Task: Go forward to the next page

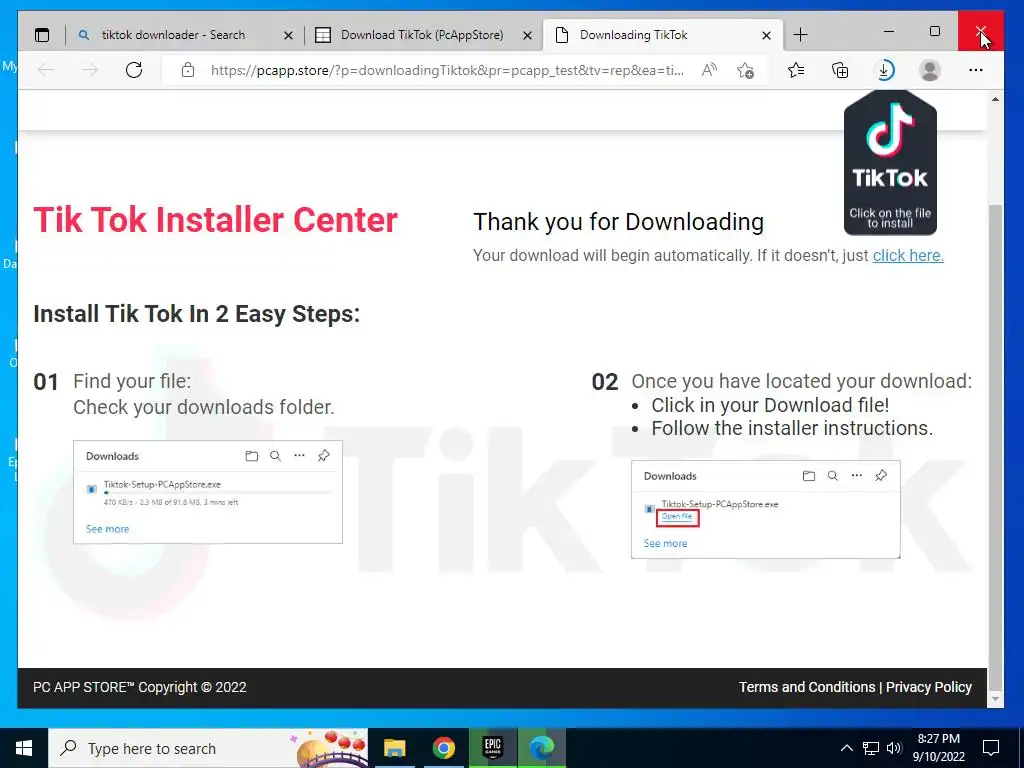Action: coord(90,70)
